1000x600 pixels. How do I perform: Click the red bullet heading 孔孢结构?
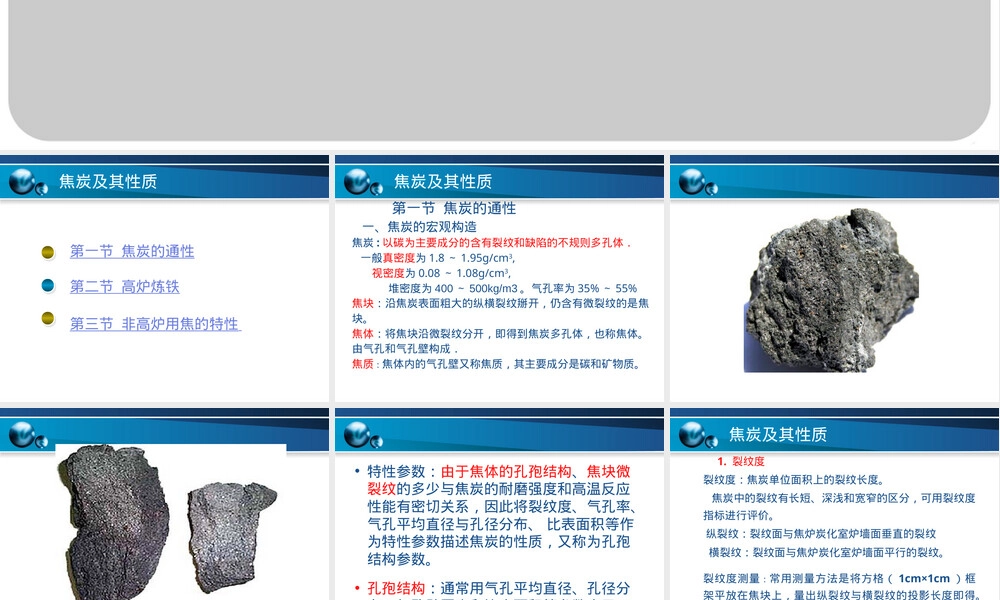click(396, 589)
